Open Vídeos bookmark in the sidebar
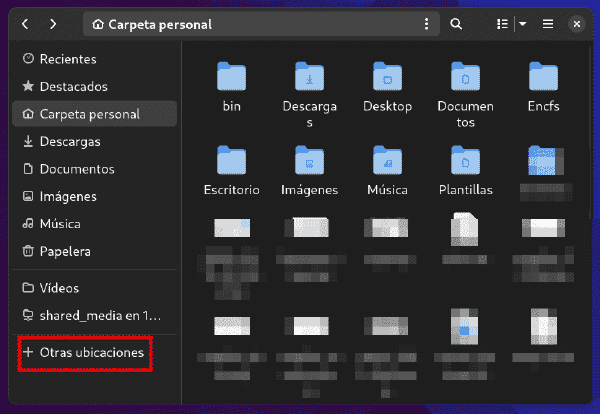 [x=95, y=288]
